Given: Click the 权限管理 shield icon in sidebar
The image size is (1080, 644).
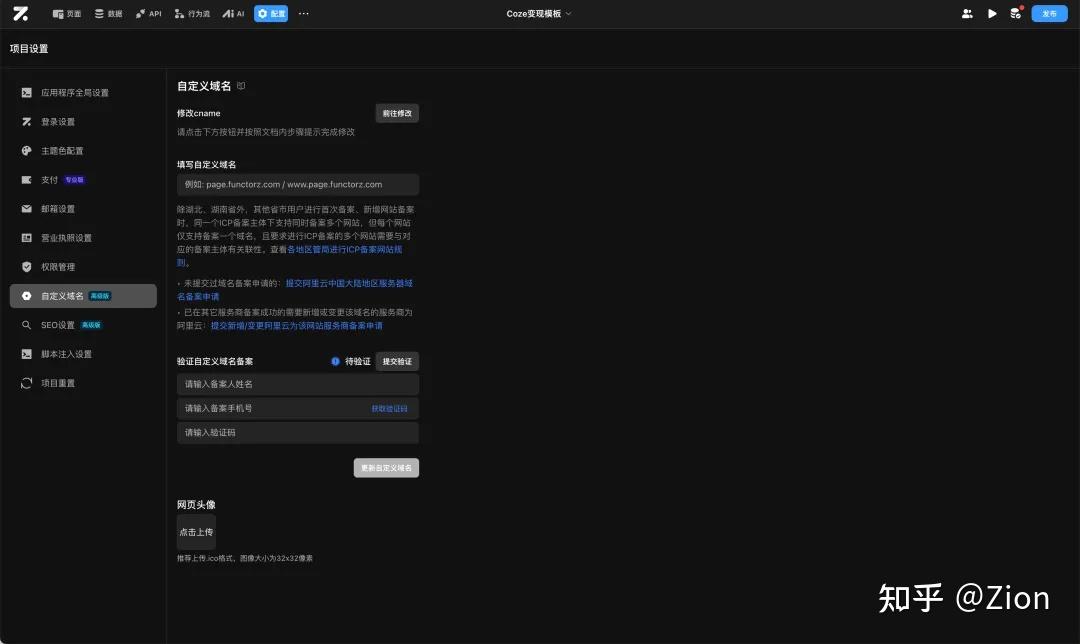Looking at the screenshot, I should pos(27,266).
